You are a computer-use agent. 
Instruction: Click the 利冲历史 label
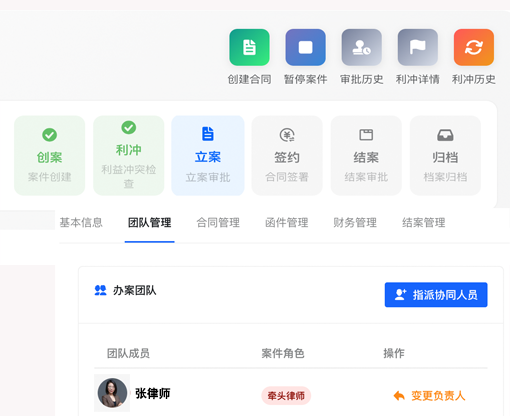coord(474,79)
